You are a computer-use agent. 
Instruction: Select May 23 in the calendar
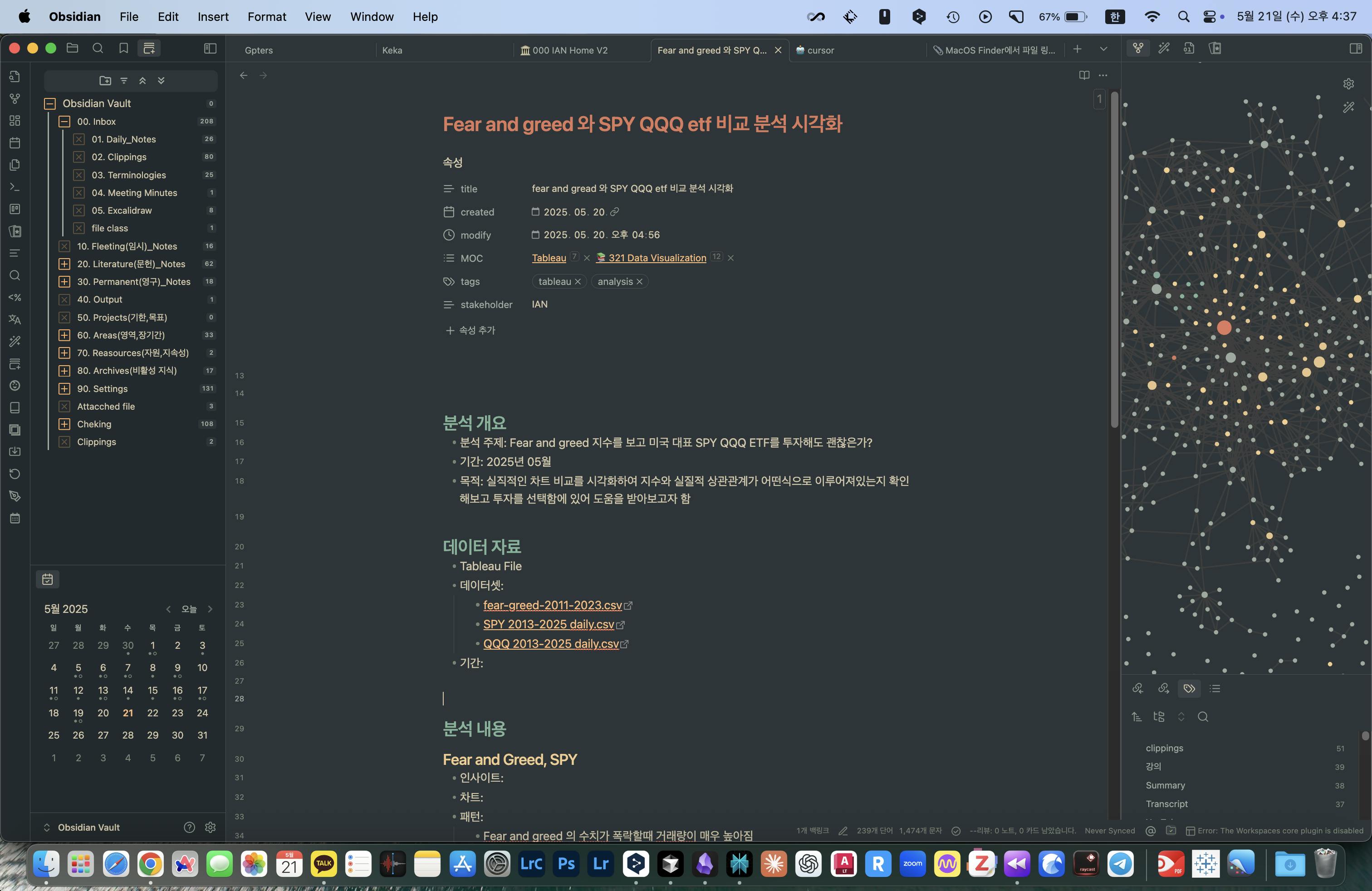[x=177, y=713]
